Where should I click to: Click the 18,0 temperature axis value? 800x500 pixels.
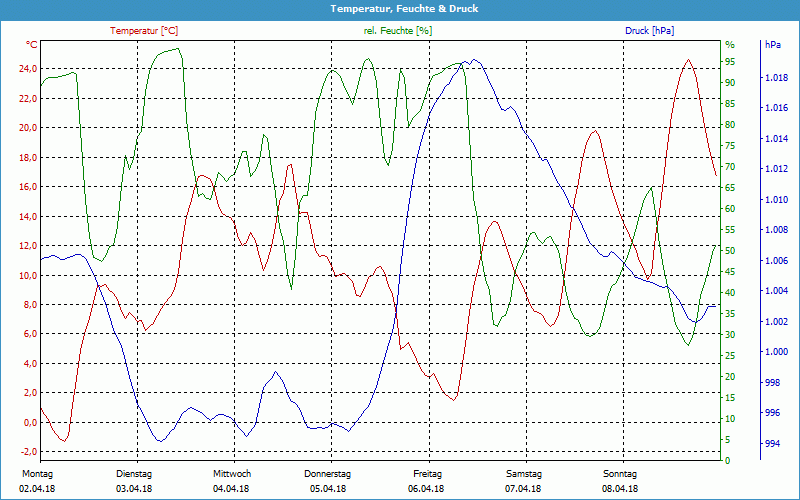pyautogui.click(x=28, y=158)
